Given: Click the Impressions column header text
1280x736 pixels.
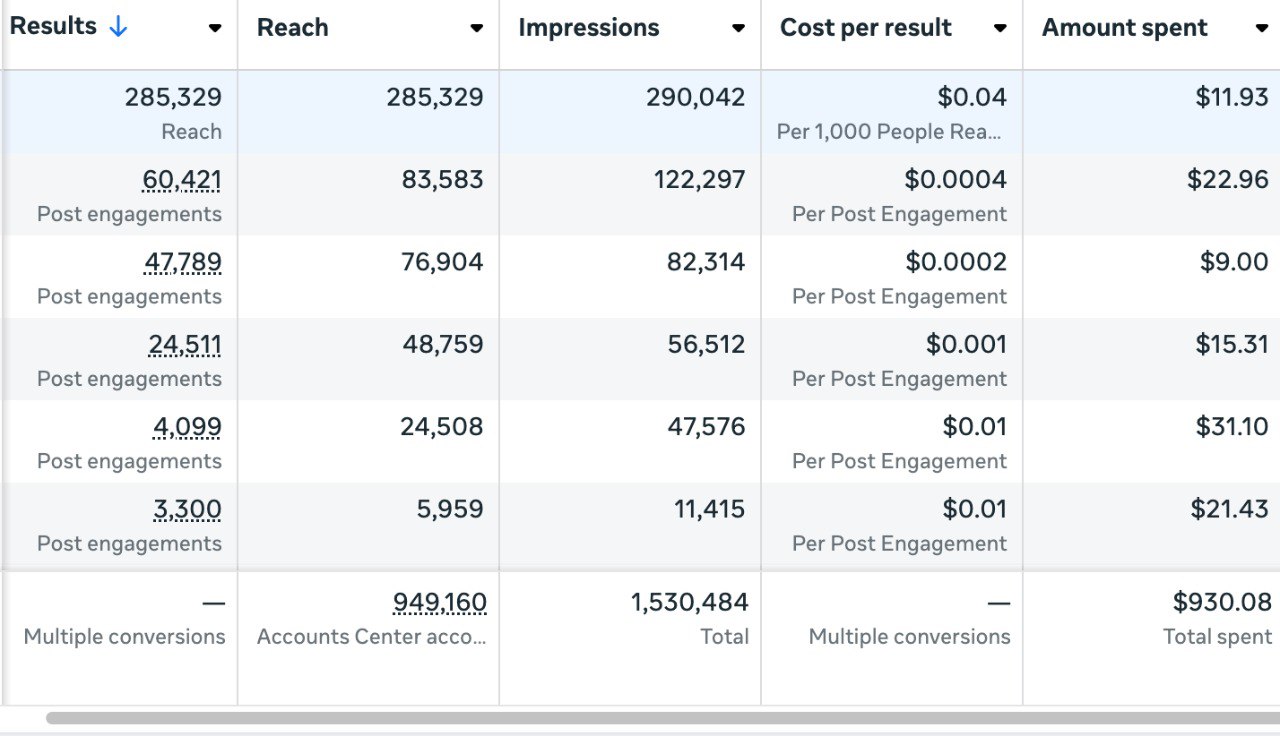Looking at the screenshot, I should click(x=588, y=28).
